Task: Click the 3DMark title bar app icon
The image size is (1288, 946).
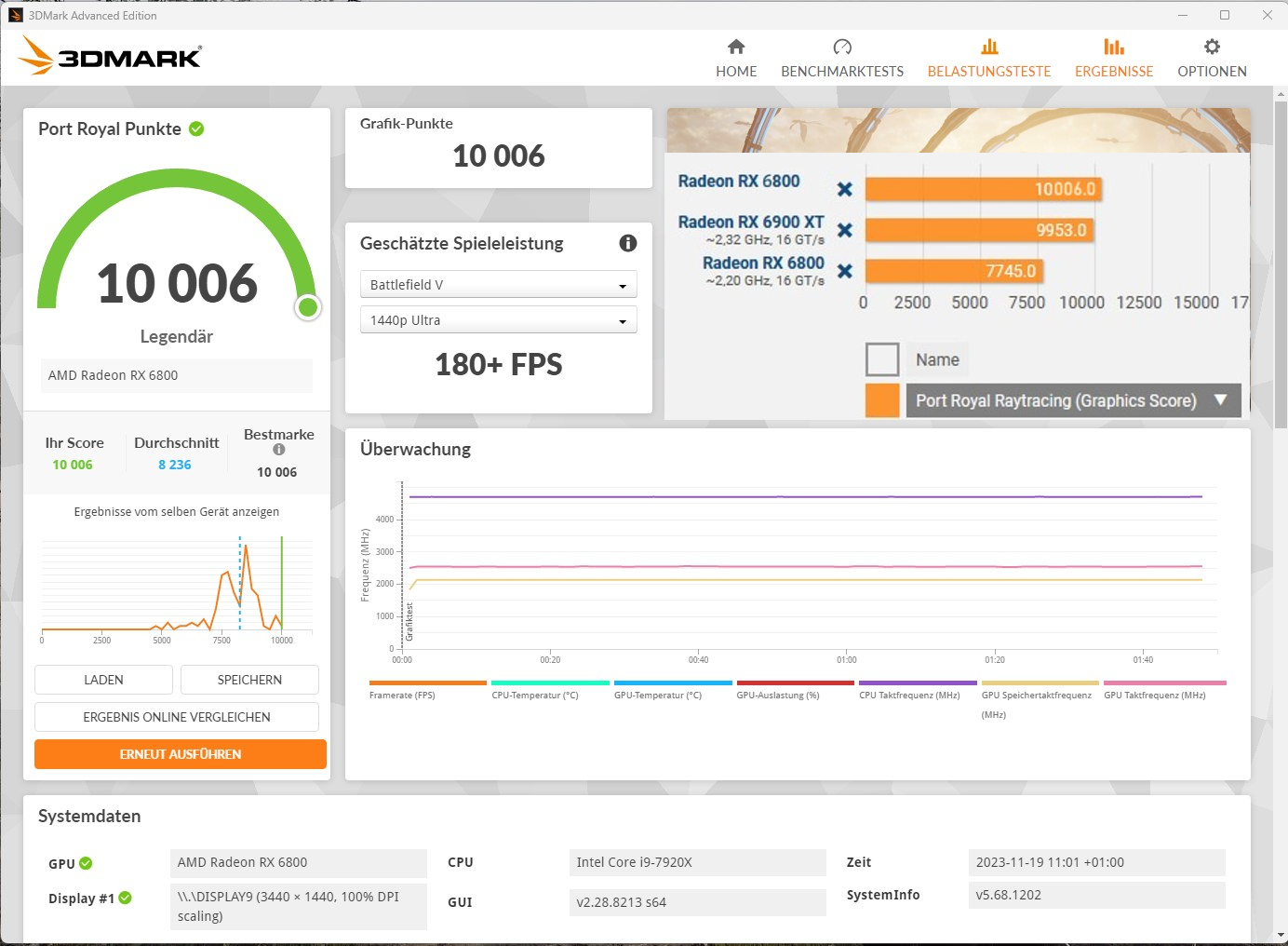Action: 15,15
